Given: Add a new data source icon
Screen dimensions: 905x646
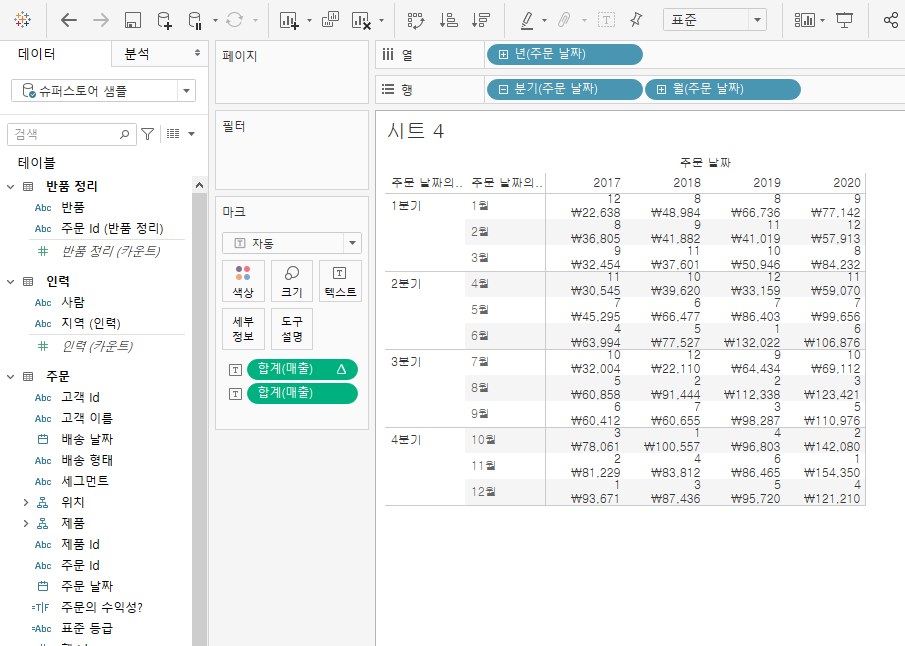Looking at the screenshot, I should [x=164, y=21].
